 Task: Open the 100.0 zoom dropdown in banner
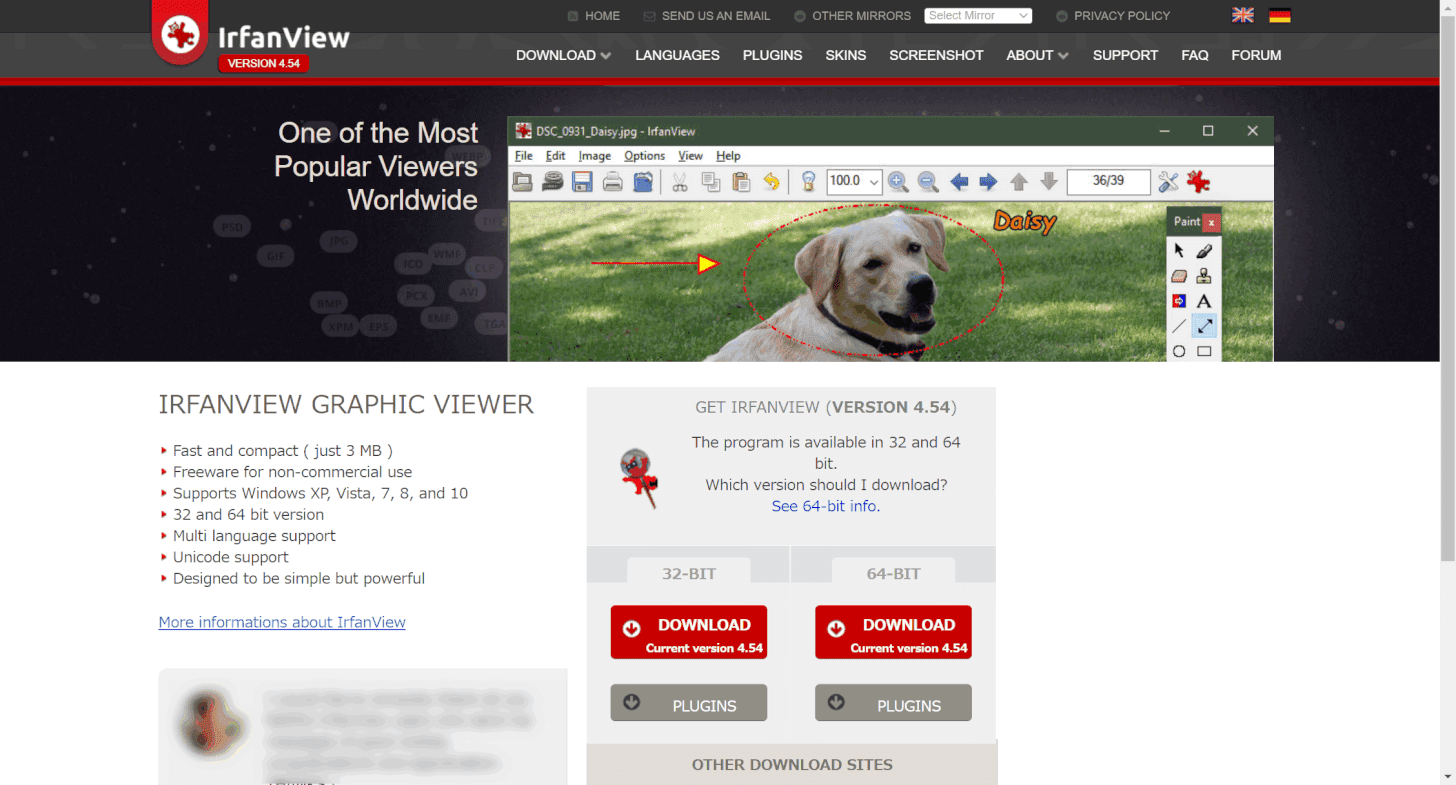click(854, 181)
